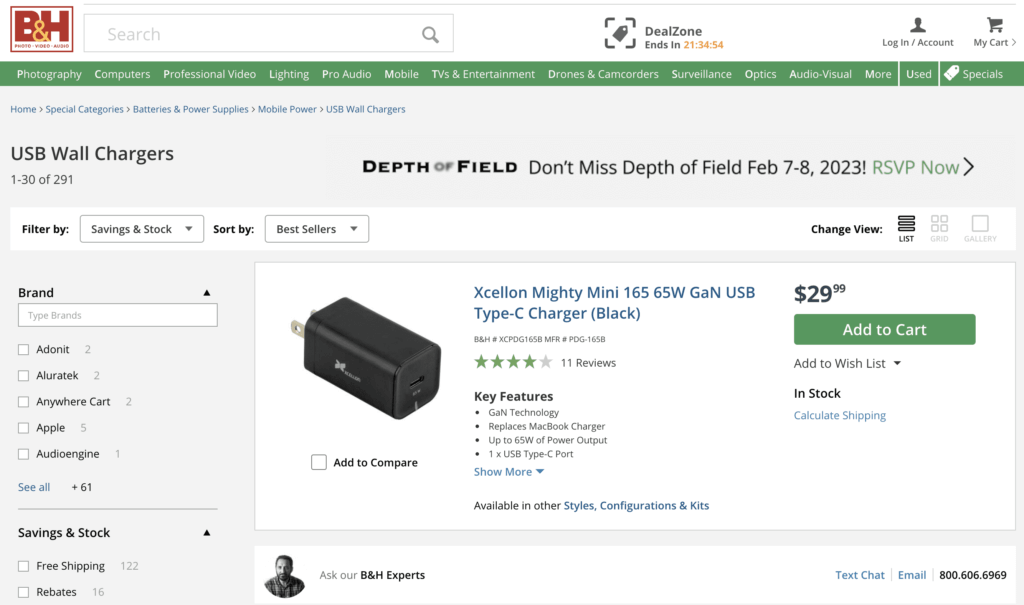Click the Calculate Shipping link
1024x605 pixels.
click(x=839, y=415)
